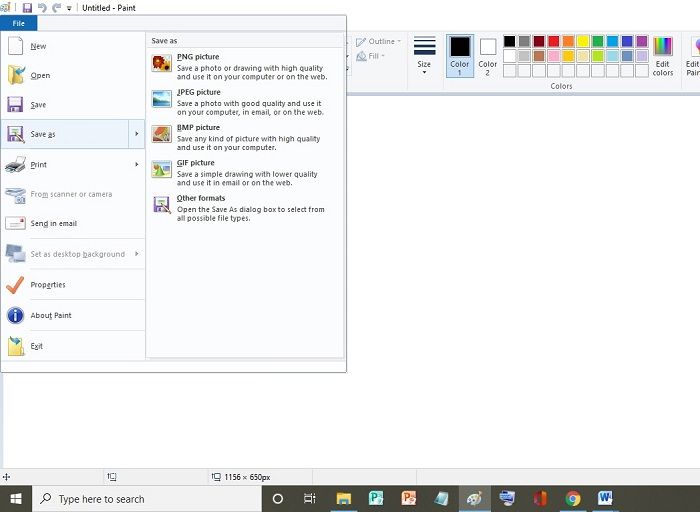Image resolution: width=700 pixels, height=512 pixels.
Task: Click the Properties checkmark icon
Action: click(x=15, y=285)
